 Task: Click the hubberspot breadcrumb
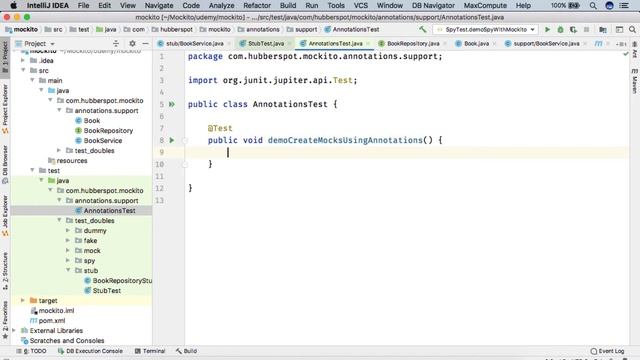tap(176, 29)
